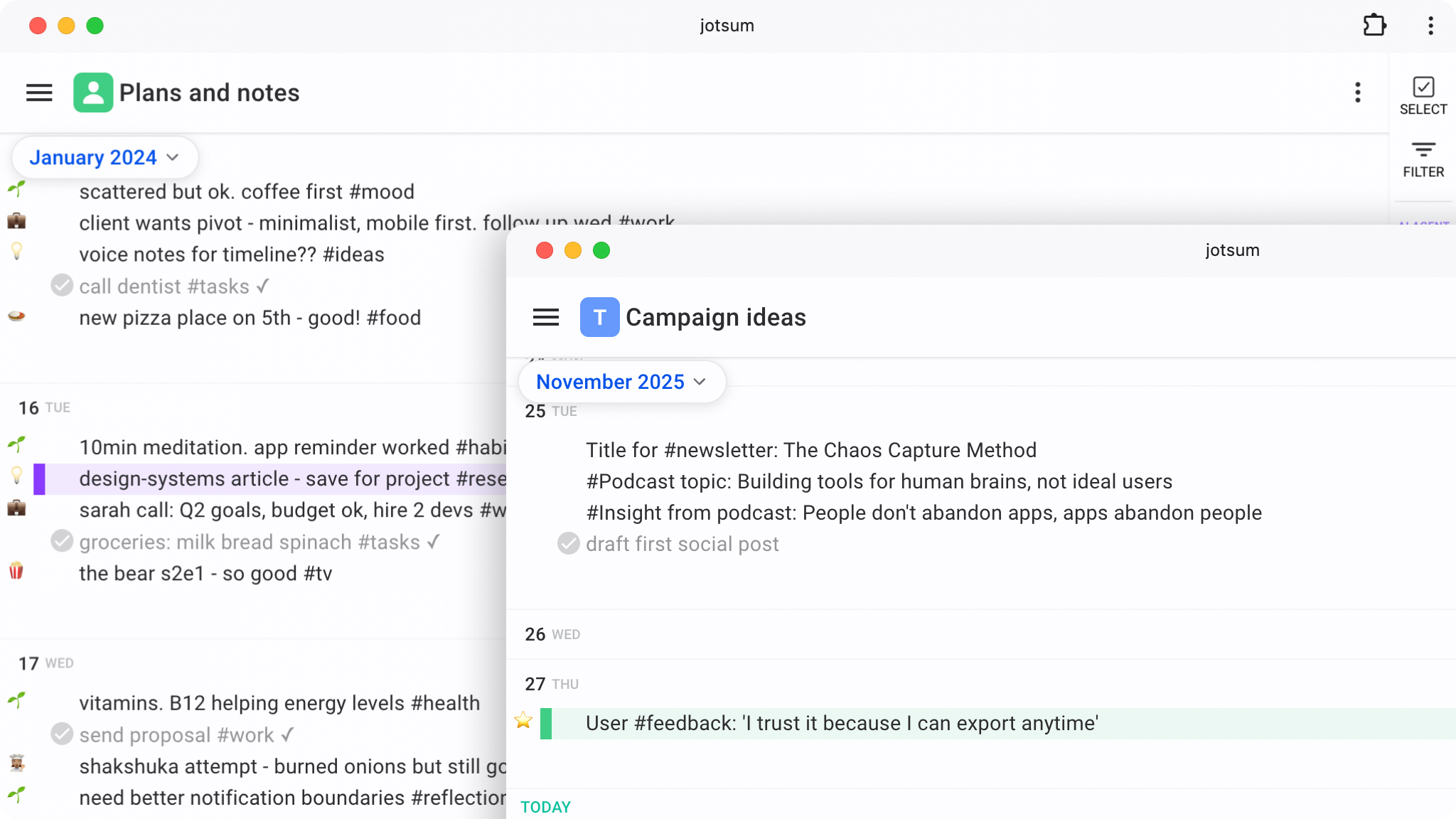Select the 10min meditation note text
This screenshot has width=1456, height=819.
(292, 447)
